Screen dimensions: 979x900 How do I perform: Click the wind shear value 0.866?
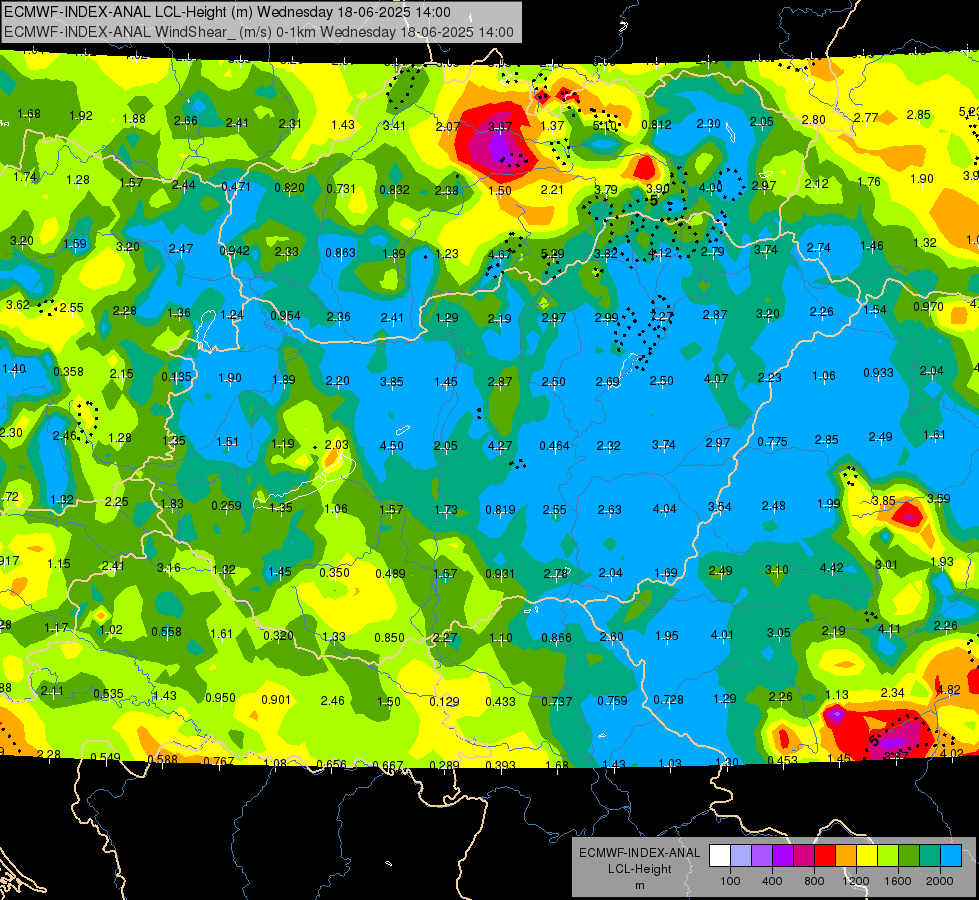pyautogui.click(x=556, y=638)
